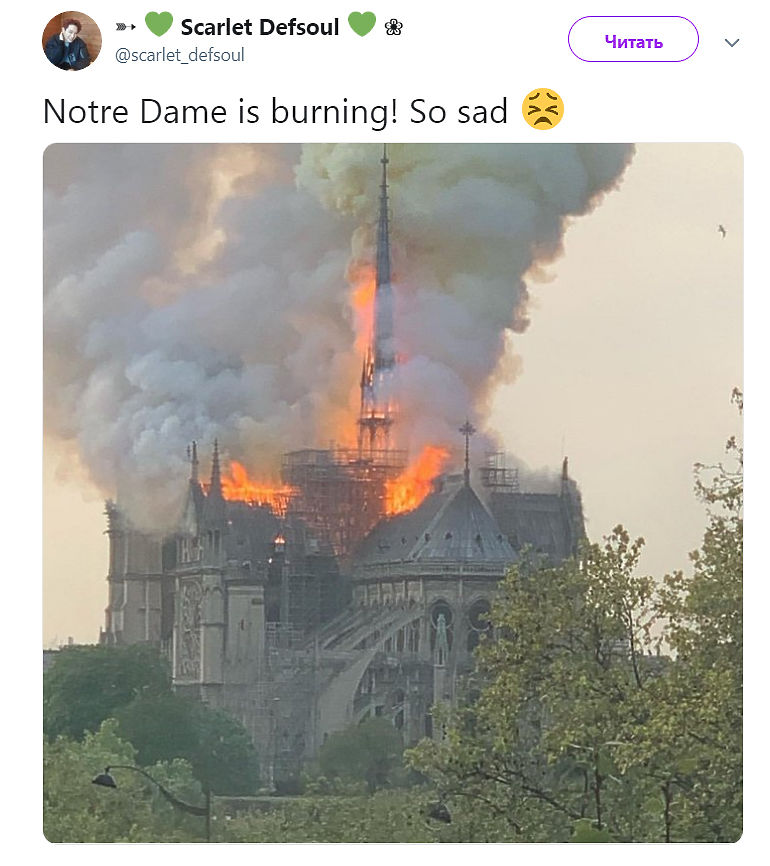Image resolution: width=770 pixels, height=866 pixels.
Task: Open the tweet options chevron menu
Action: coord(732,42)
